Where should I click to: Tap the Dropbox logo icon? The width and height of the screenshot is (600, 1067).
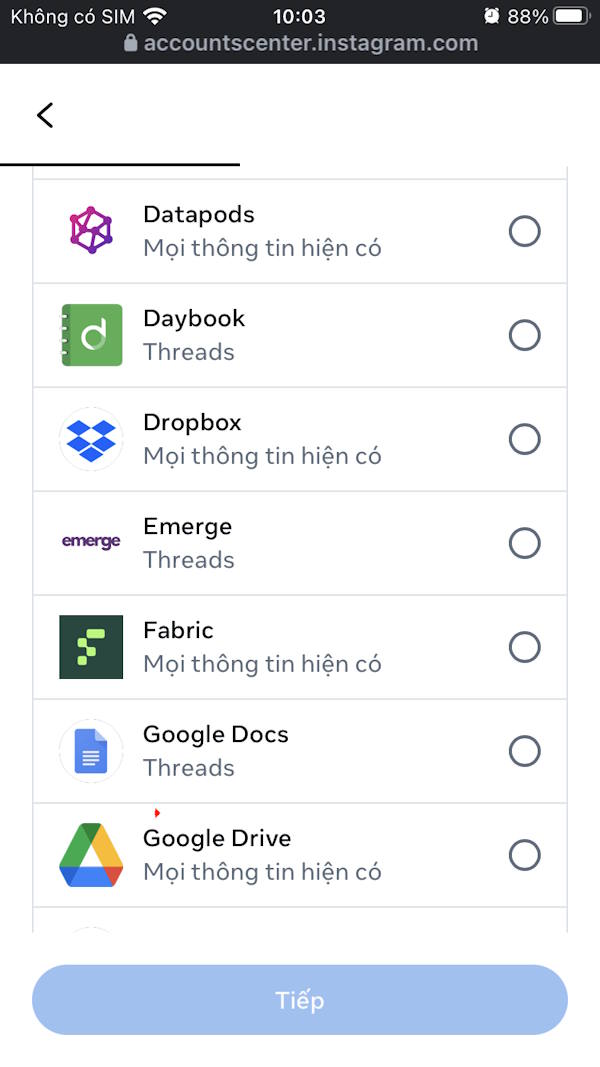coord(91,439)
